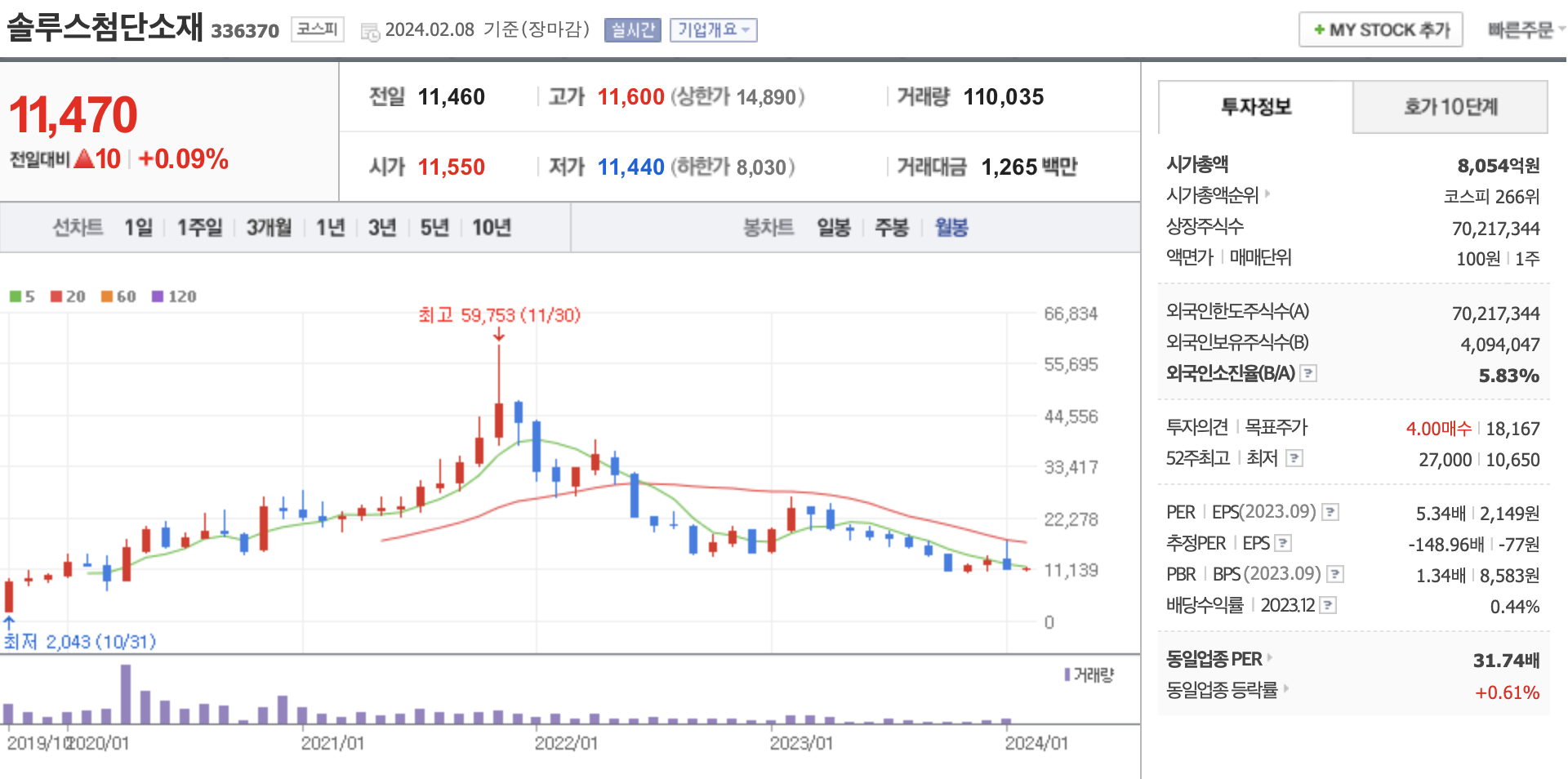
Task: Click the 거래량 value 110,035
Action: [1004, 97]
